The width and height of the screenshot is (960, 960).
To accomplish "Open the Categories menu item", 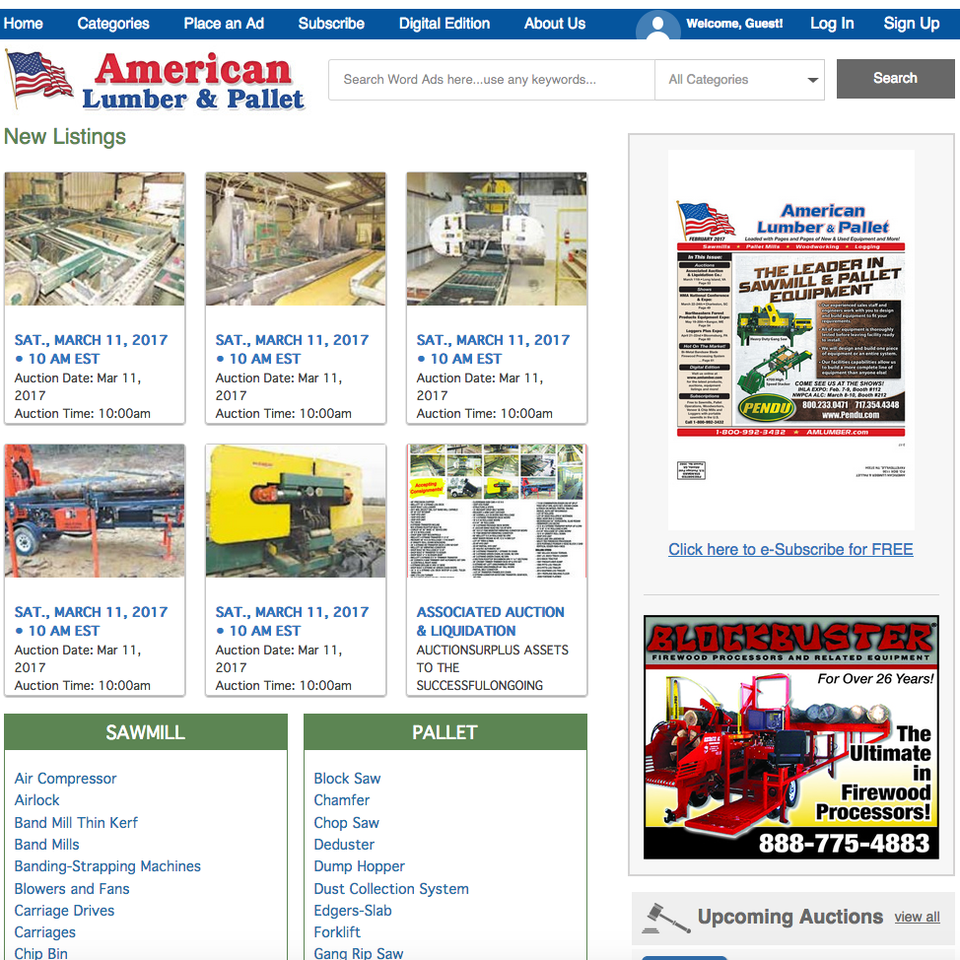I will pos(113,24).
